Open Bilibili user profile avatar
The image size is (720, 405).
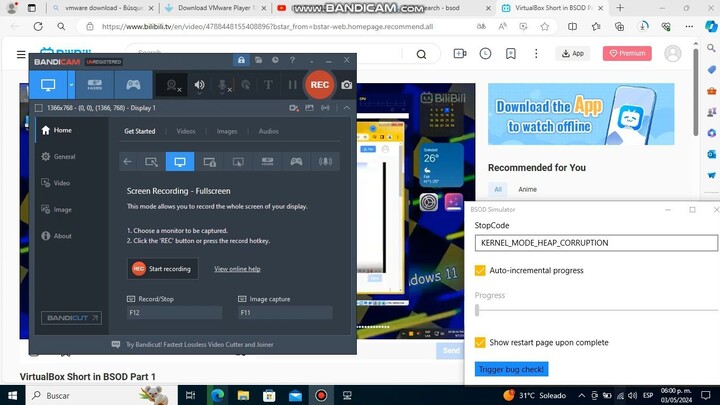673,53
